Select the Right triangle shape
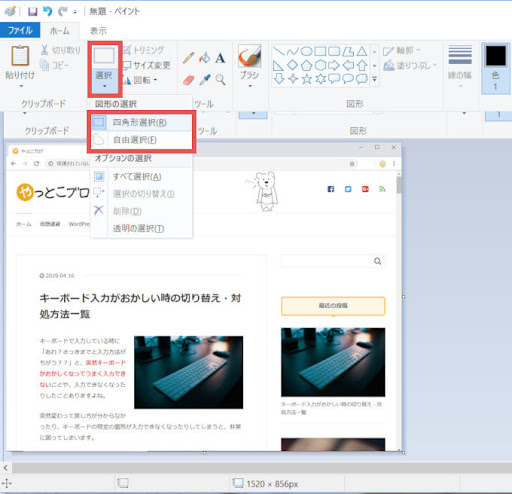The height and width of the screenshot is (494, 512). click(x=278, y=65)
